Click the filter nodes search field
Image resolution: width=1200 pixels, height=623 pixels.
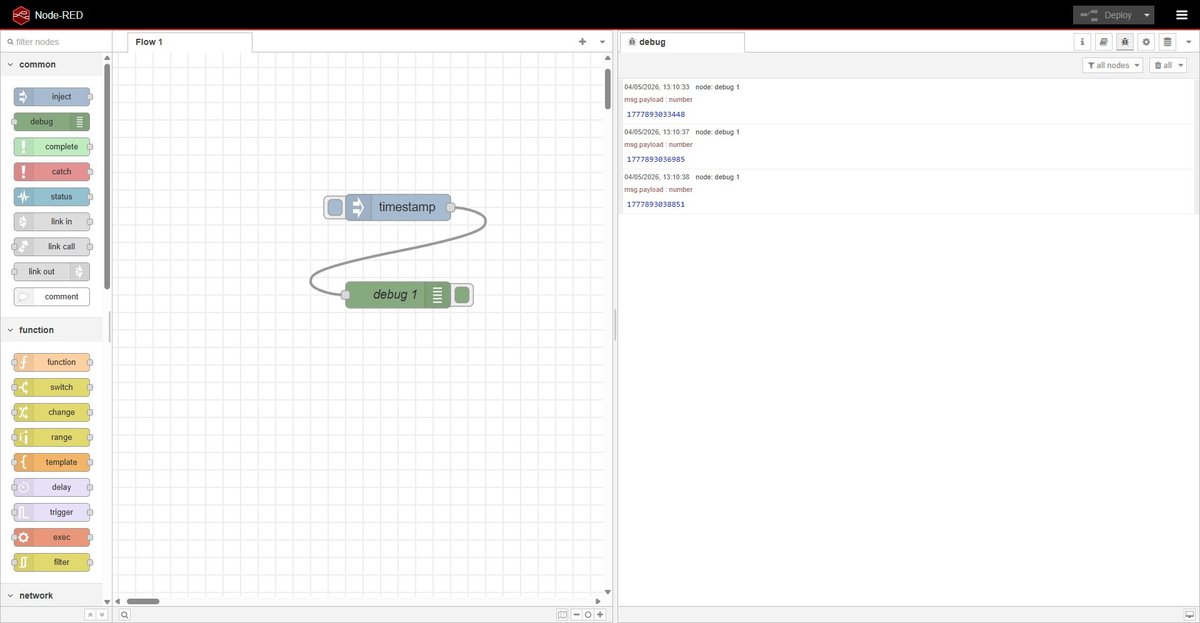56,42
